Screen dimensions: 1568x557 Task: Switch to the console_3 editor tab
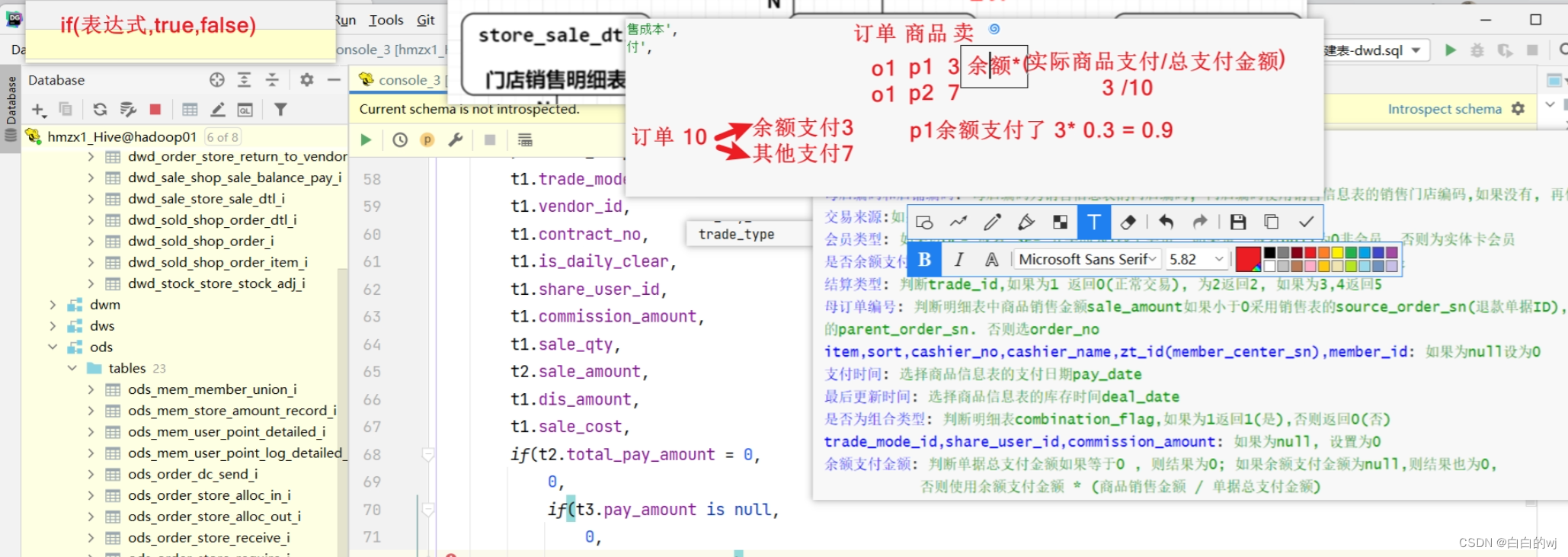399,79
